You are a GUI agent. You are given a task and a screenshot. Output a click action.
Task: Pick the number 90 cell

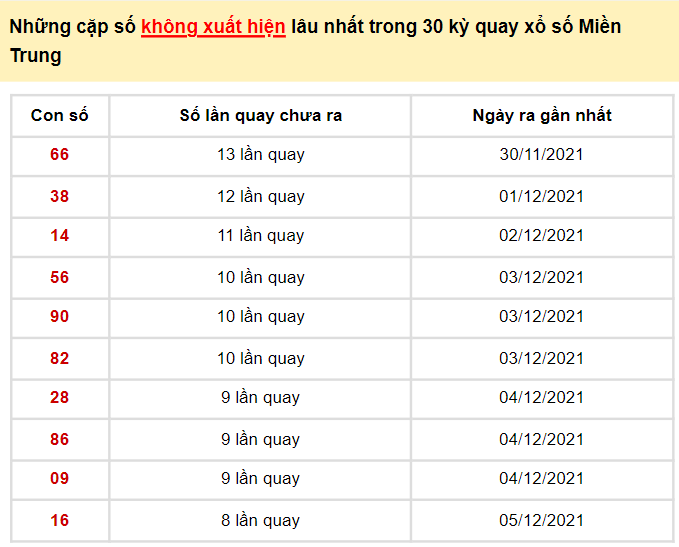click(x=60, y=317)
